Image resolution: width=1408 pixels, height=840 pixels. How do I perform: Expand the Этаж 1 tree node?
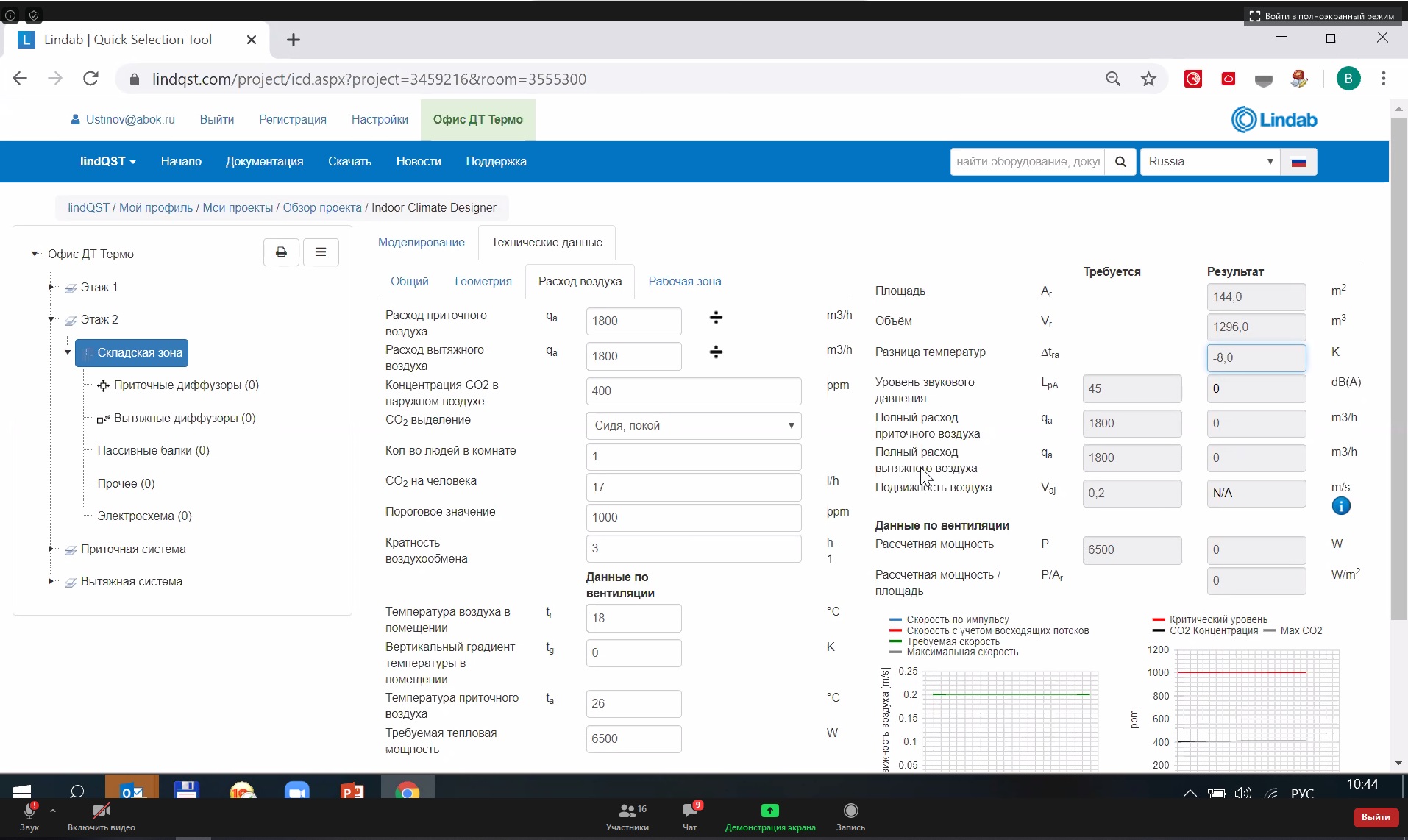click(x=51, y=287)
